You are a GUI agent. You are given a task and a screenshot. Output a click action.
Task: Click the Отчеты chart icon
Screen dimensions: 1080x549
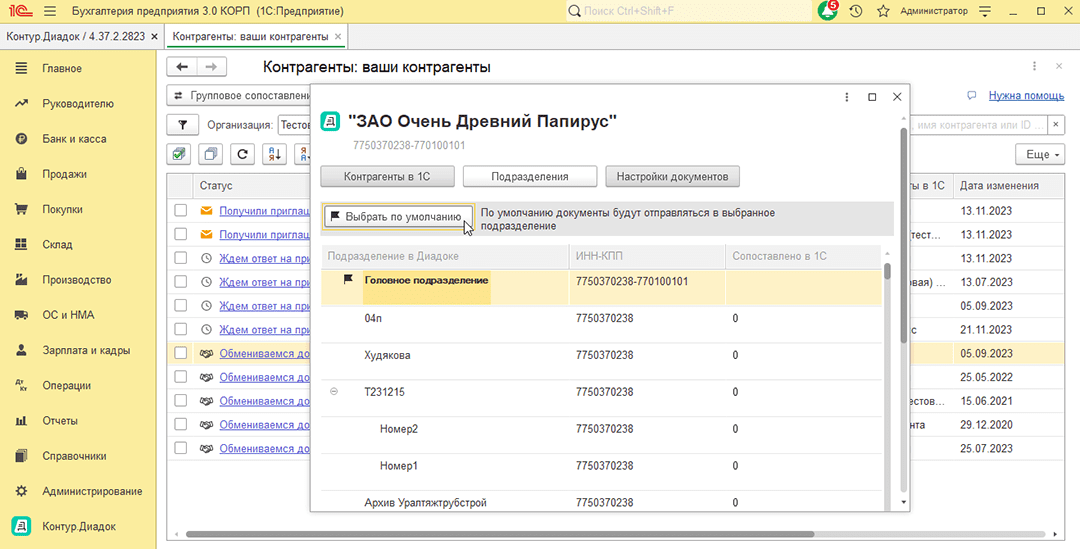[x=21, y=420]
